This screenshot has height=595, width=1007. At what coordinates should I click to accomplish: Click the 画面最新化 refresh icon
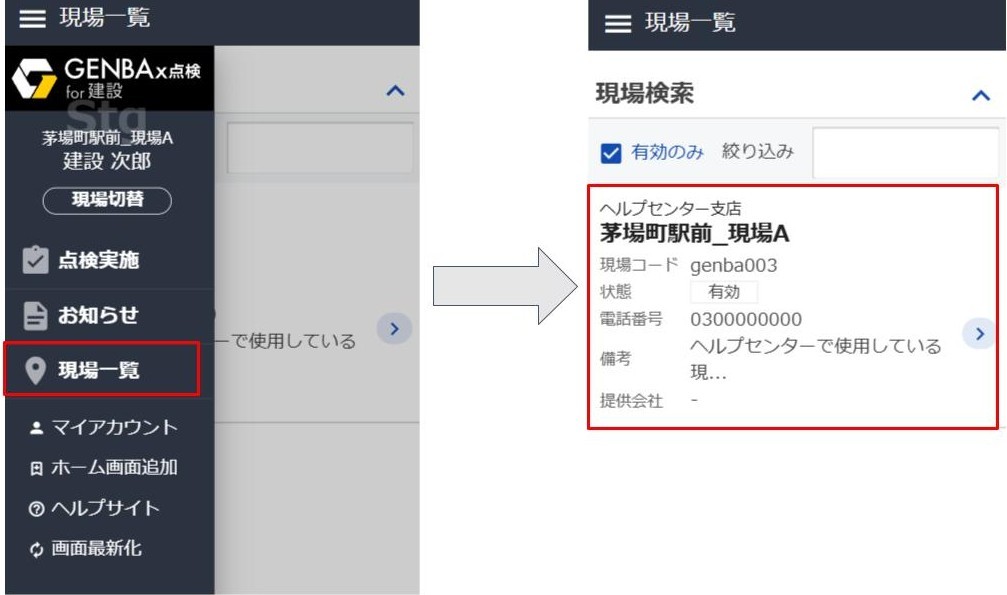pos(37,549)
